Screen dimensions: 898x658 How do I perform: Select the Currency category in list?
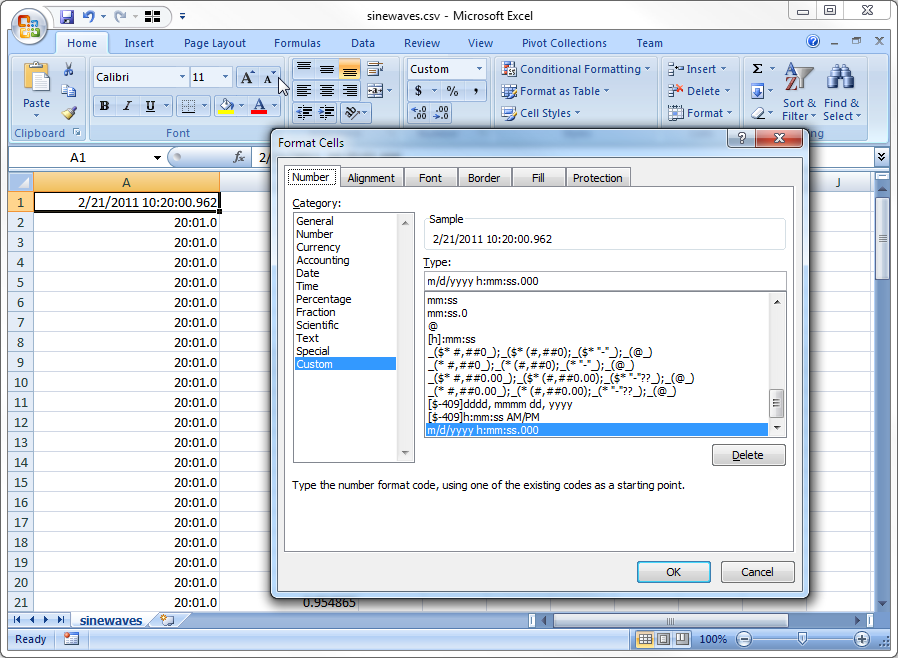(x=318, y=247)
